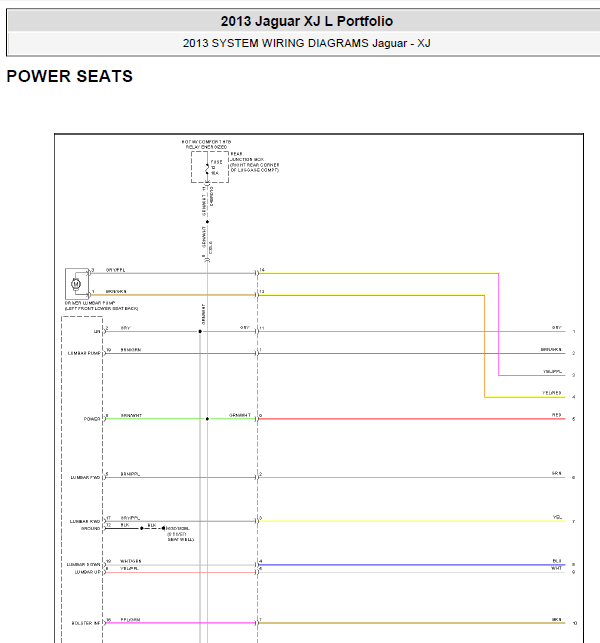Click the 'WHT' wire label at right
The height and width of the screenshot is (643, 600).
point(557,568)
